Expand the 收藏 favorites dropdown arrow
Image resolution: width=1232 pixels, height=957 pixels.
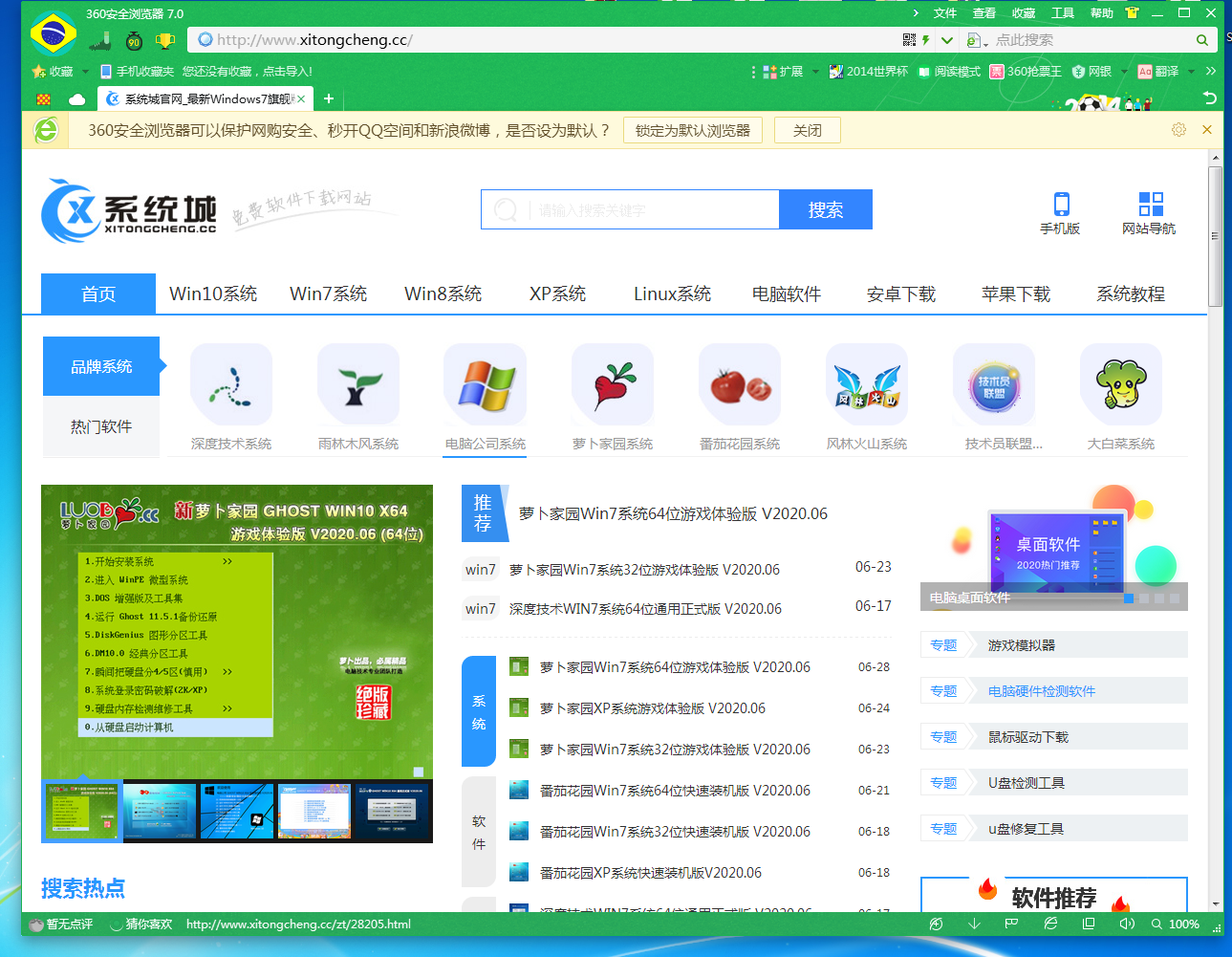pos(85,72)
